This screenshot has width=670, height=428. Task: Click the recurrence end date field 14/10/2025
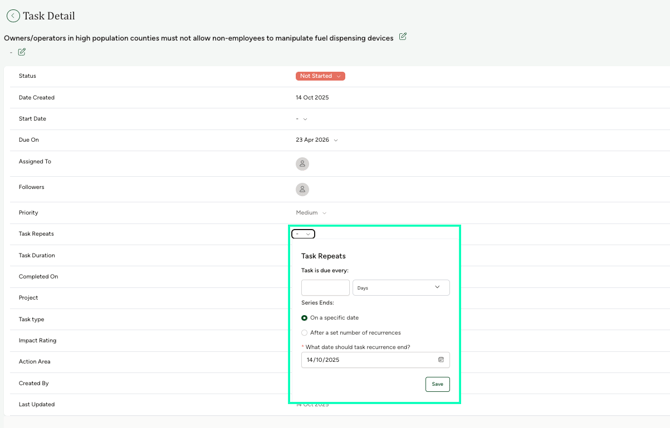(366, 360)
